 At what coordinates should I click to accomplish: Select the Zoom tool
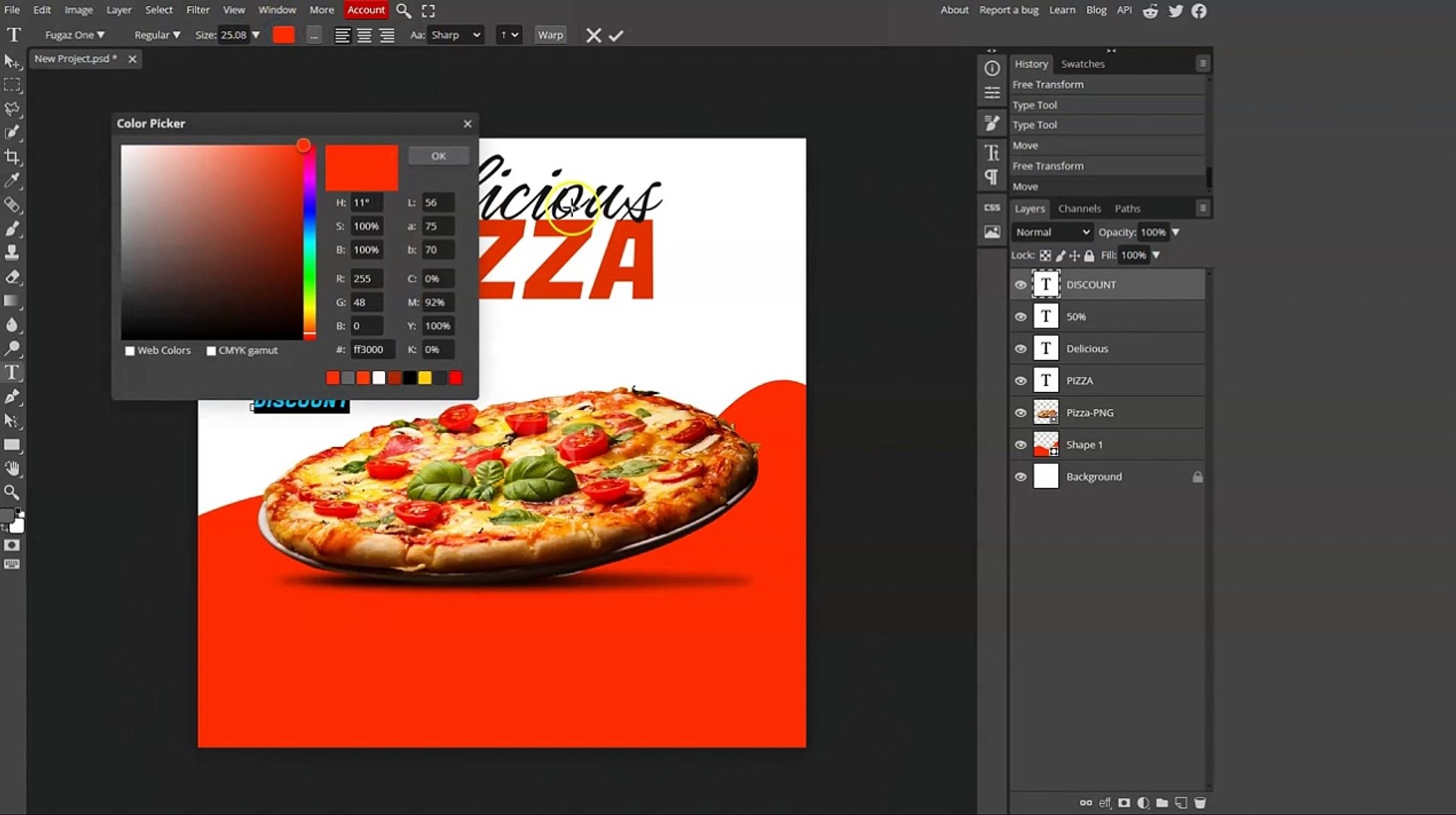pyautogui.click(x=13, y=493)
